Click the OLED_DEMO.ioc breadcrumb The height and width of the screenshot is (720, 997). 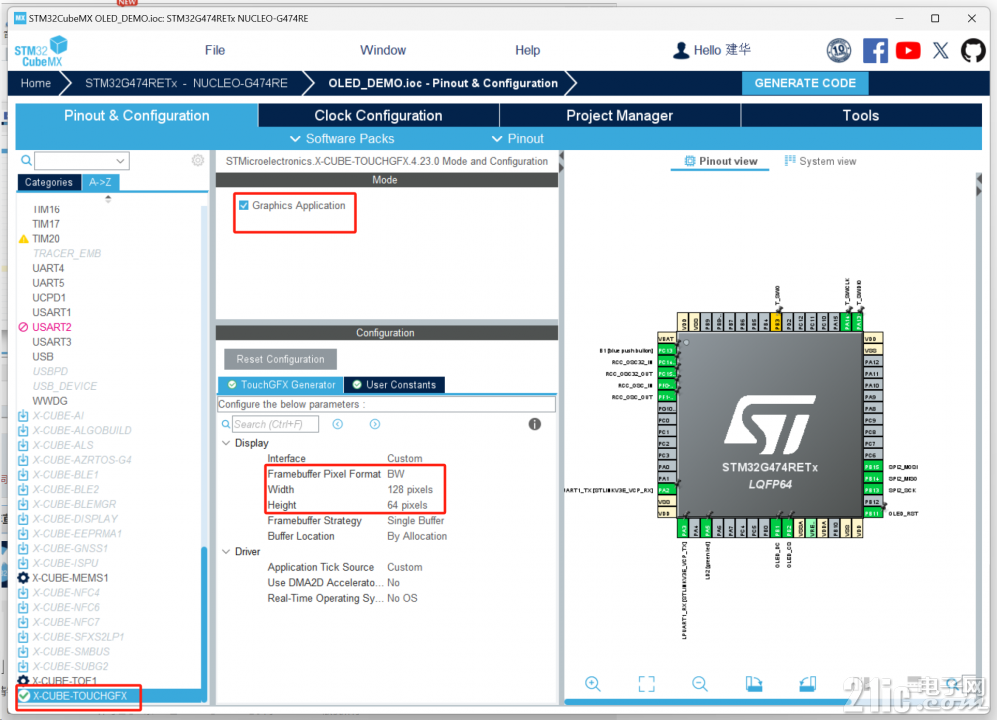coord(443,83)
